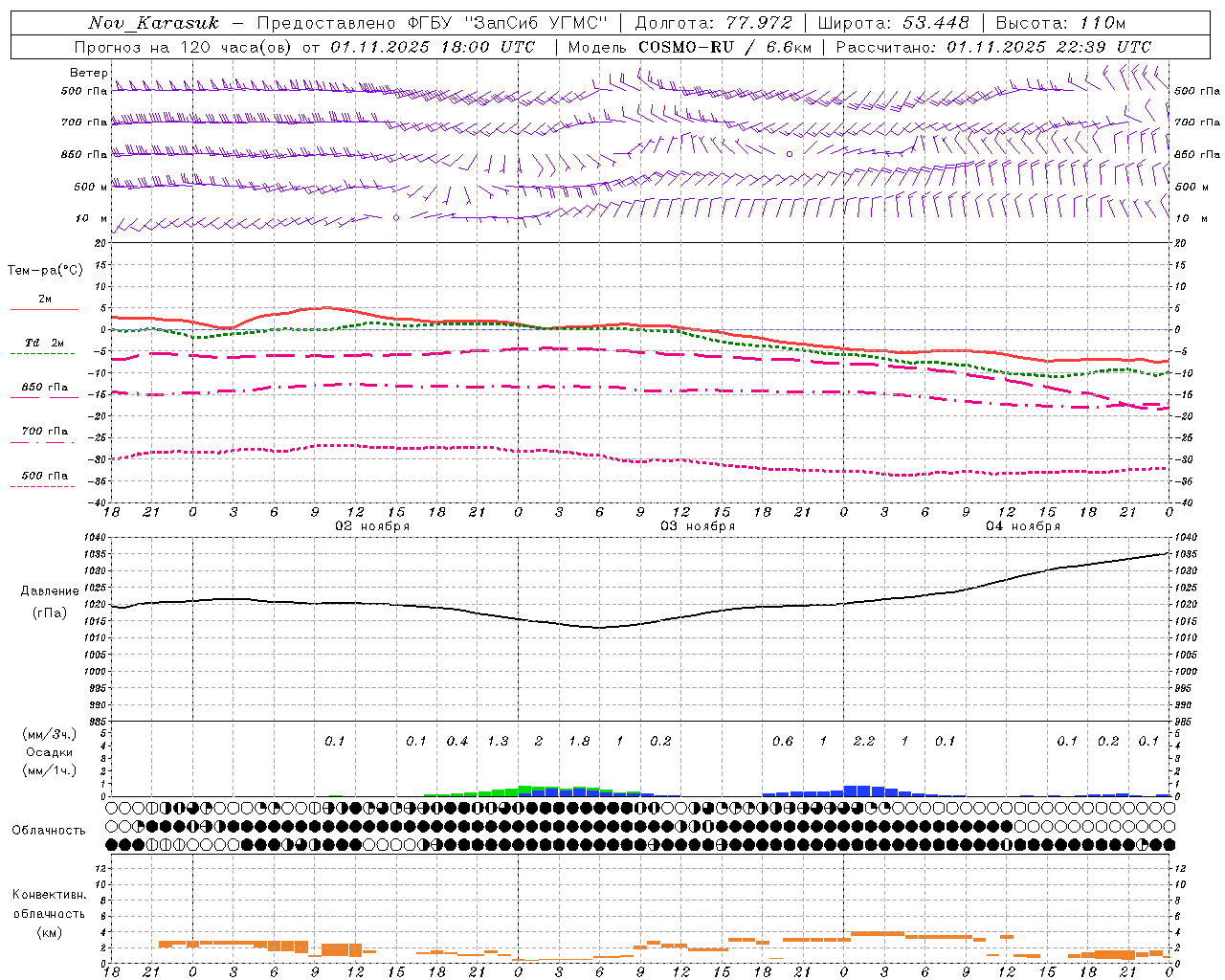The image size is (1225, 980).
Task: Click the dotted pink '500 гПа' legend line
Action: (42, 486)
